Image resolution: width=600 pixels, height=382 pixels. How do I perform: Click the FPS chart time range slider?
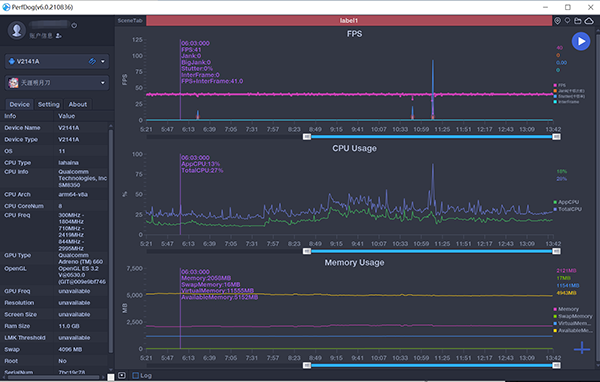[432, 137]
